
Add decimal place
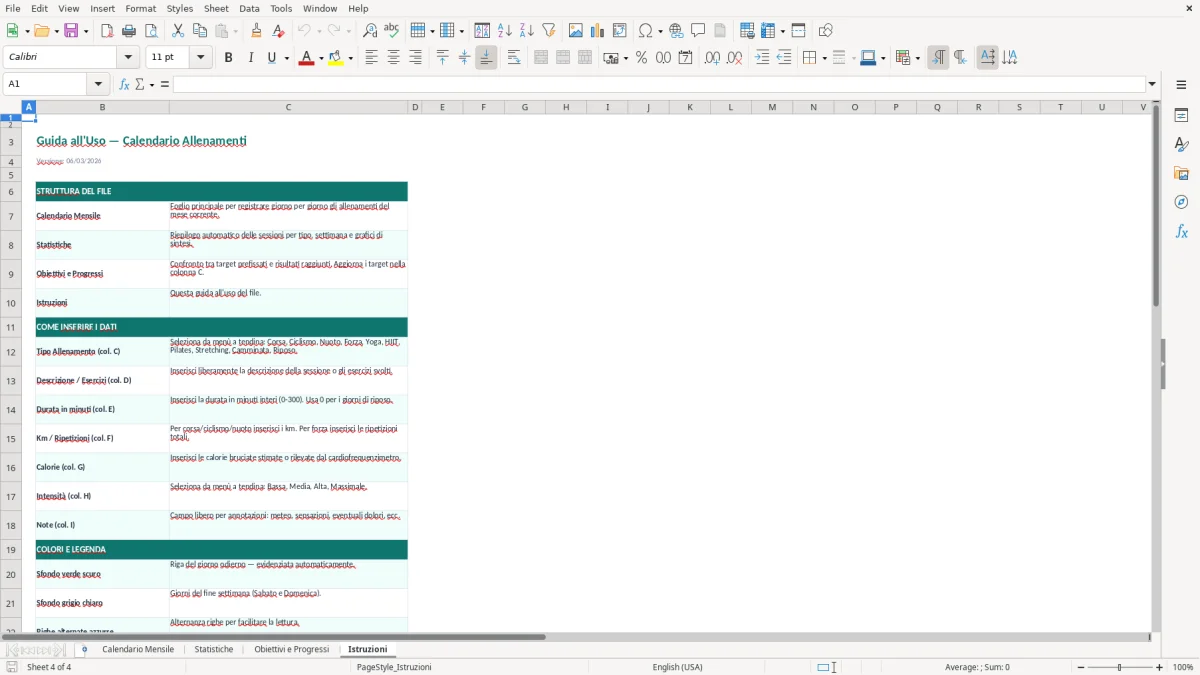712,58
